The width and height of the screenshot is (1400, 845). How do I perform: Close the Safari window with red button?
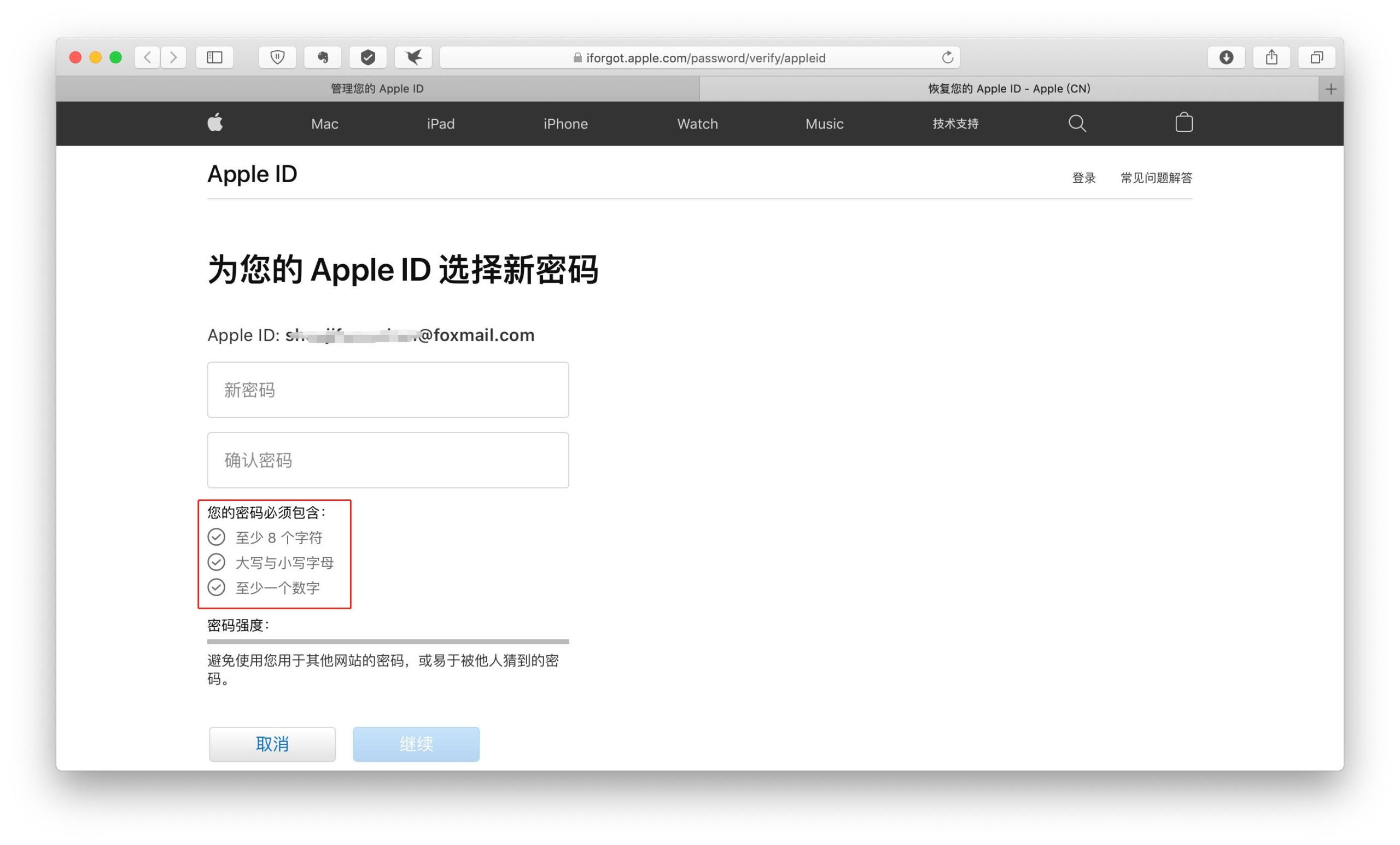75,57
